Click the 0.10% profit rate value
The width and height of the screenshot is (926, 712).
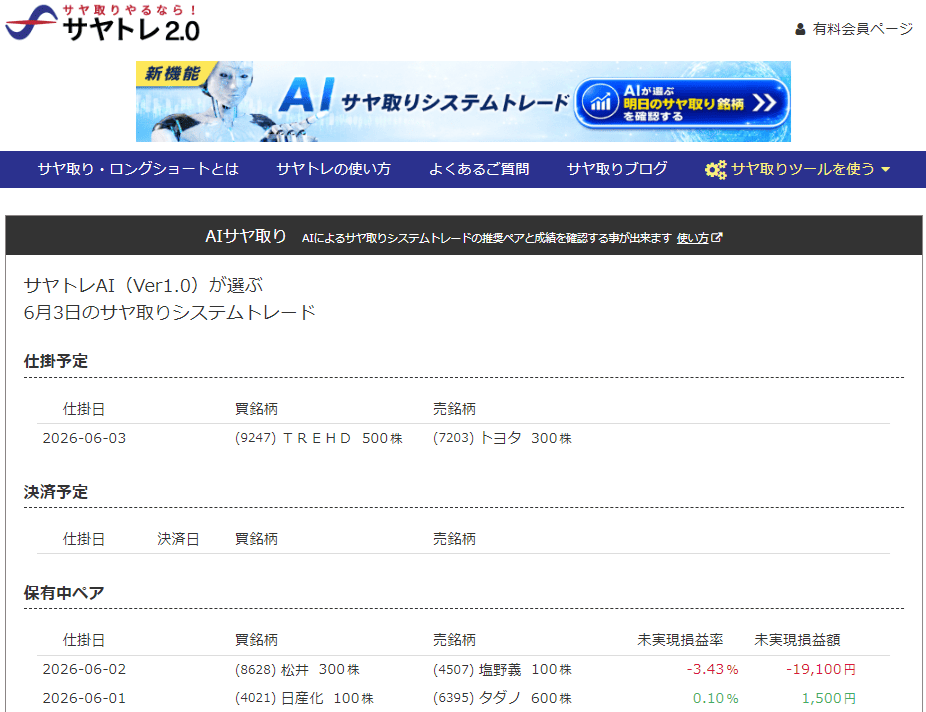716,698
